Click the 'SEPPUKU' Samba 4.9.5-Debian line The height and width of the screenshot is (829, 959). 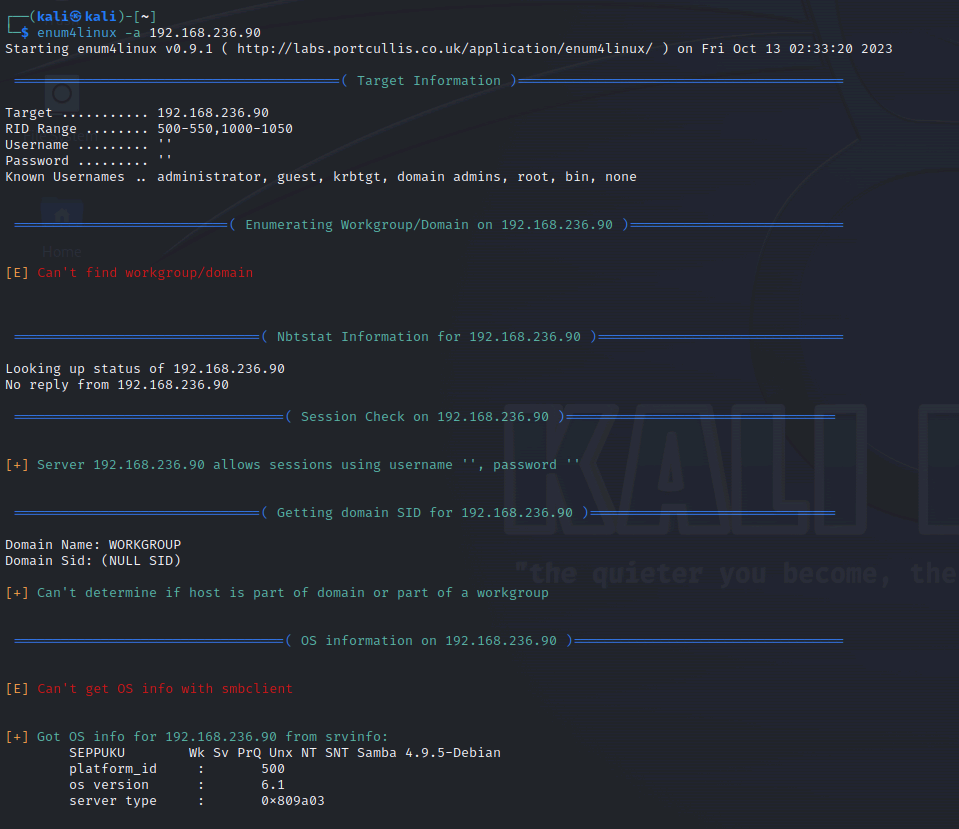point(284,753)
